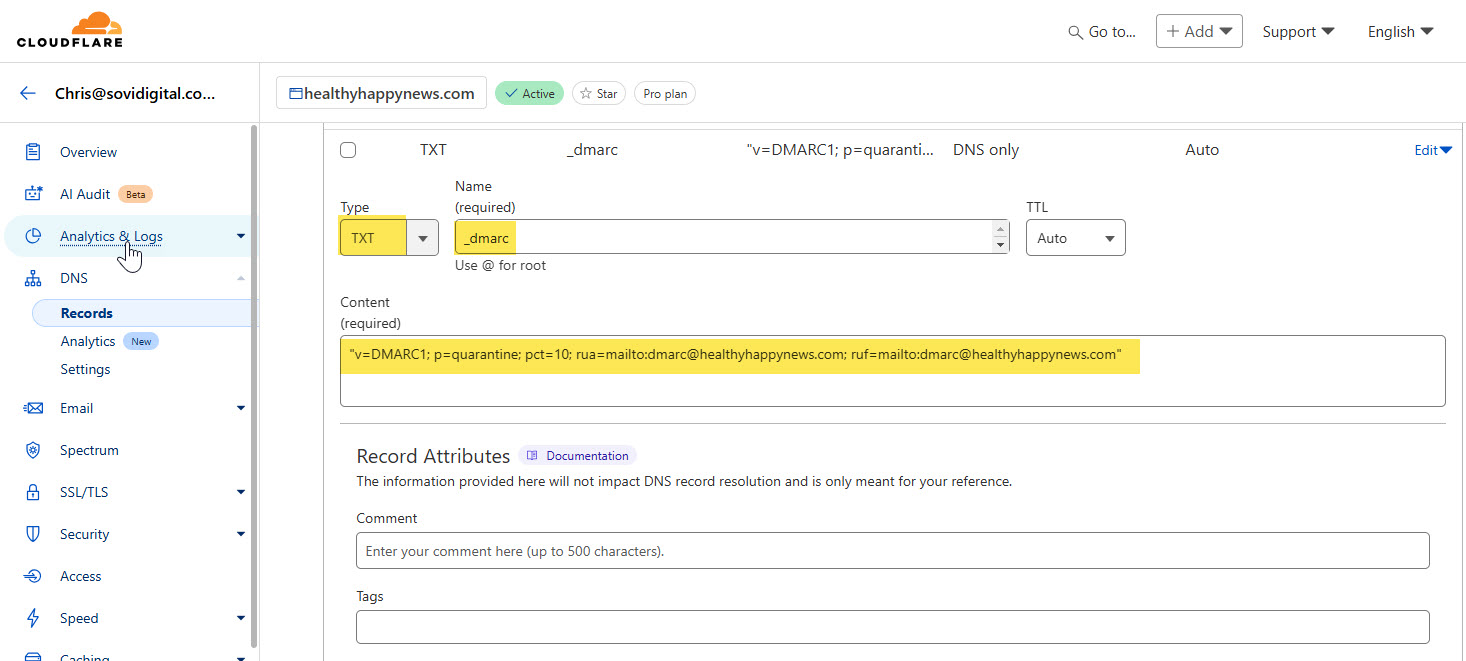The height and width of the screenshot is (661, 1466).
Task: Click the Access arrow icon
Action: pos(33,576)
